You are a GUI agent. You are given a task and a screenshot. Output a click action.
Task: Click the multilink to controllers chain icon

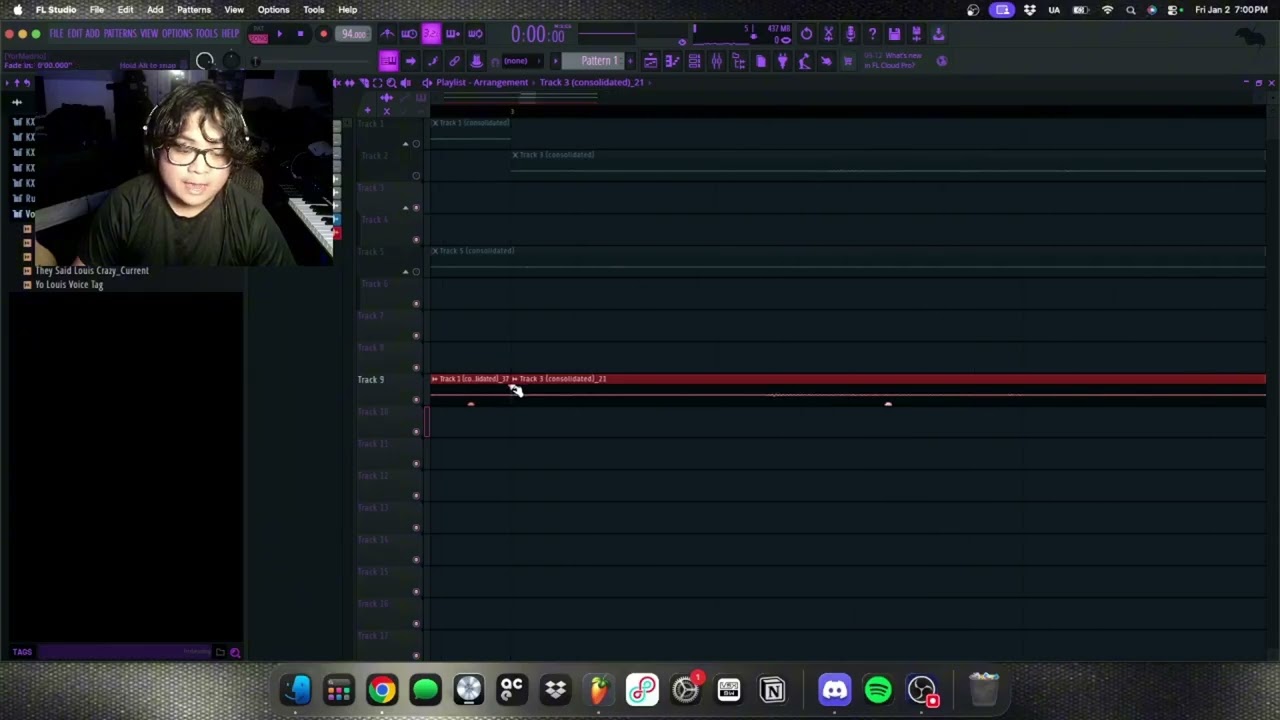pyautogui.click(x=454, y=61)
